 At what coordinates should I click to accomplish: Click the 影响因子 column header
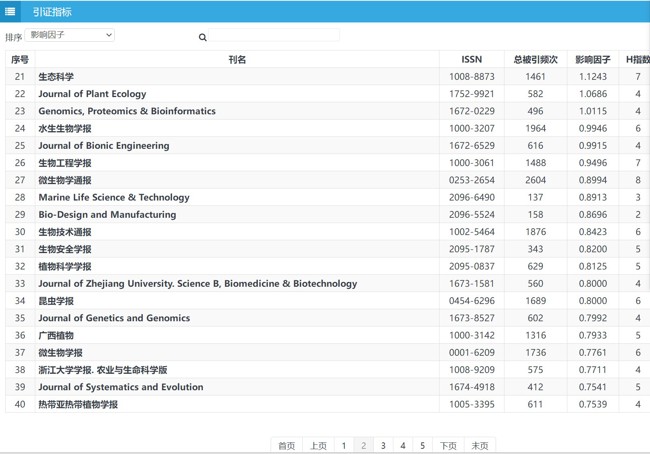(592, 59)
